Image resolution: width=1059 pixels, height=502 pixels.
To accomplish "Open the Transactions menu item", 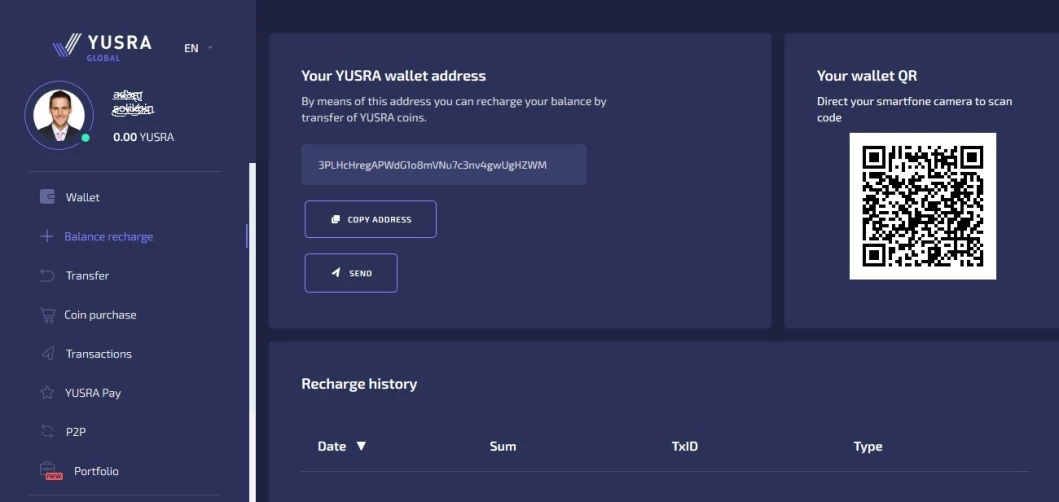I will pyautogui.click(x=98, y=354).
